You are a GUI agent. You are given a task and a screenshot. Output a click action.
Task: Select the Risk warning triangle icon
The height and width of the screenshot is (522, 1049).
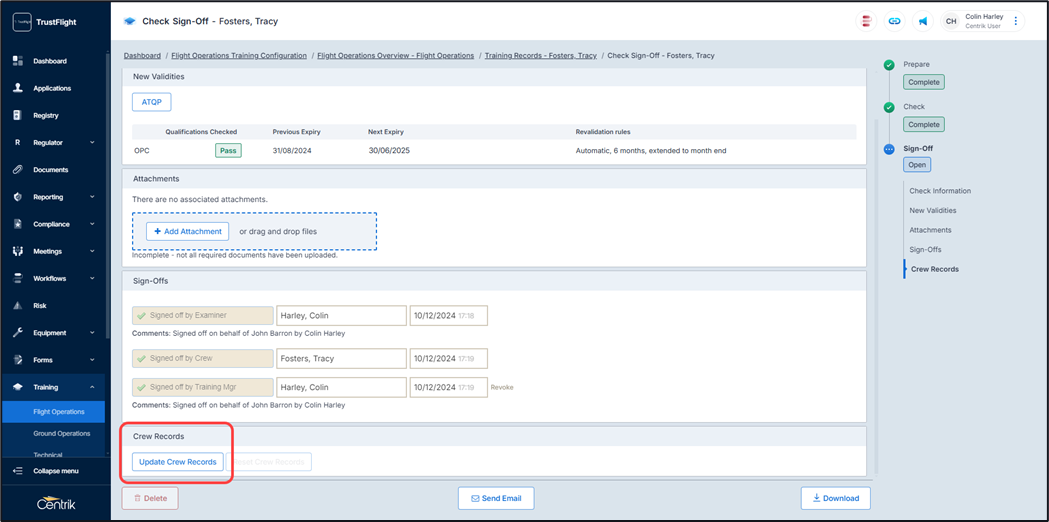[x=18, y=306]
